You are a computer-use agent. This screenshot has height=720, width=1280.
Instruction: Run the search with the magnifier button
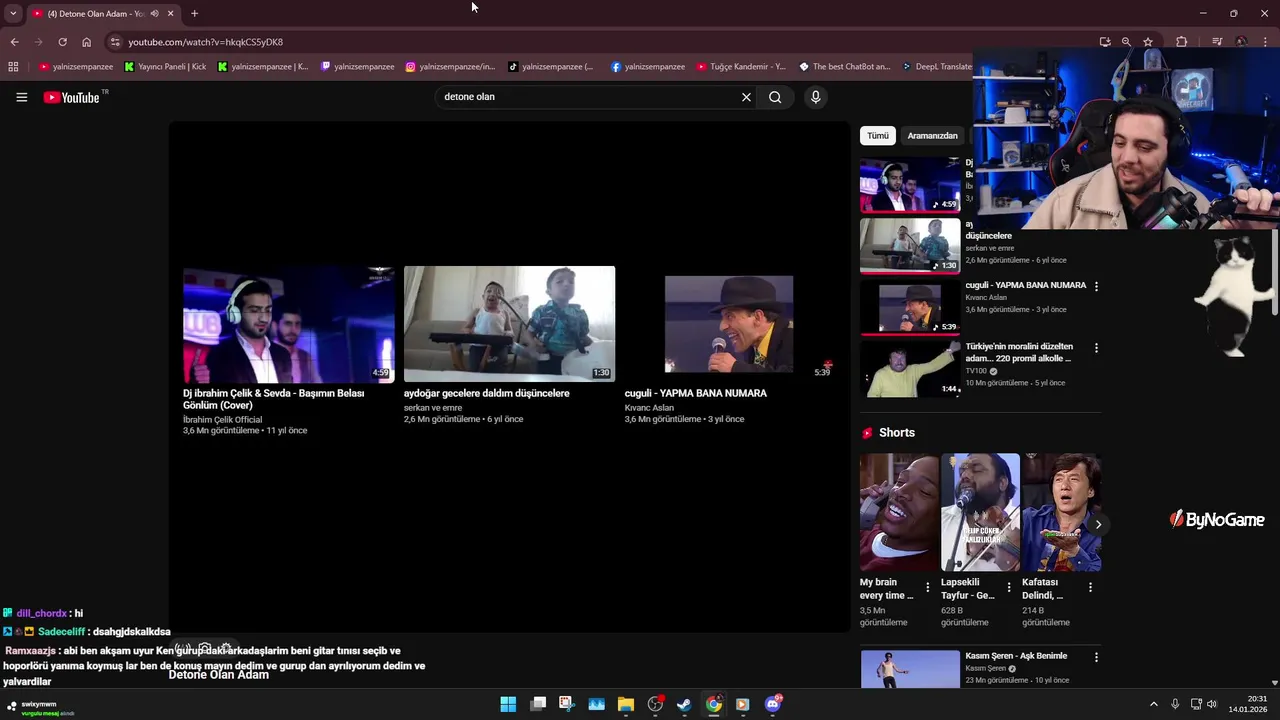tap(775, 97)
